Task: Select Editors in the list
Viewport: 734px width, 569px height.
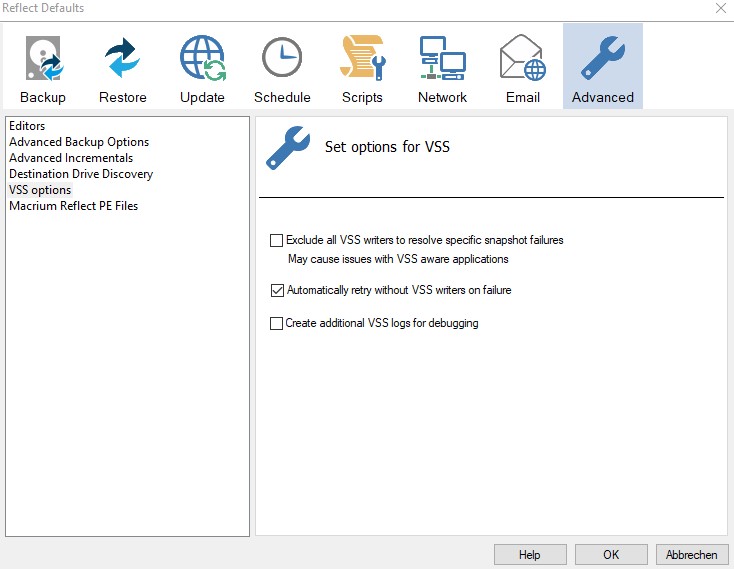Action: 27,126
